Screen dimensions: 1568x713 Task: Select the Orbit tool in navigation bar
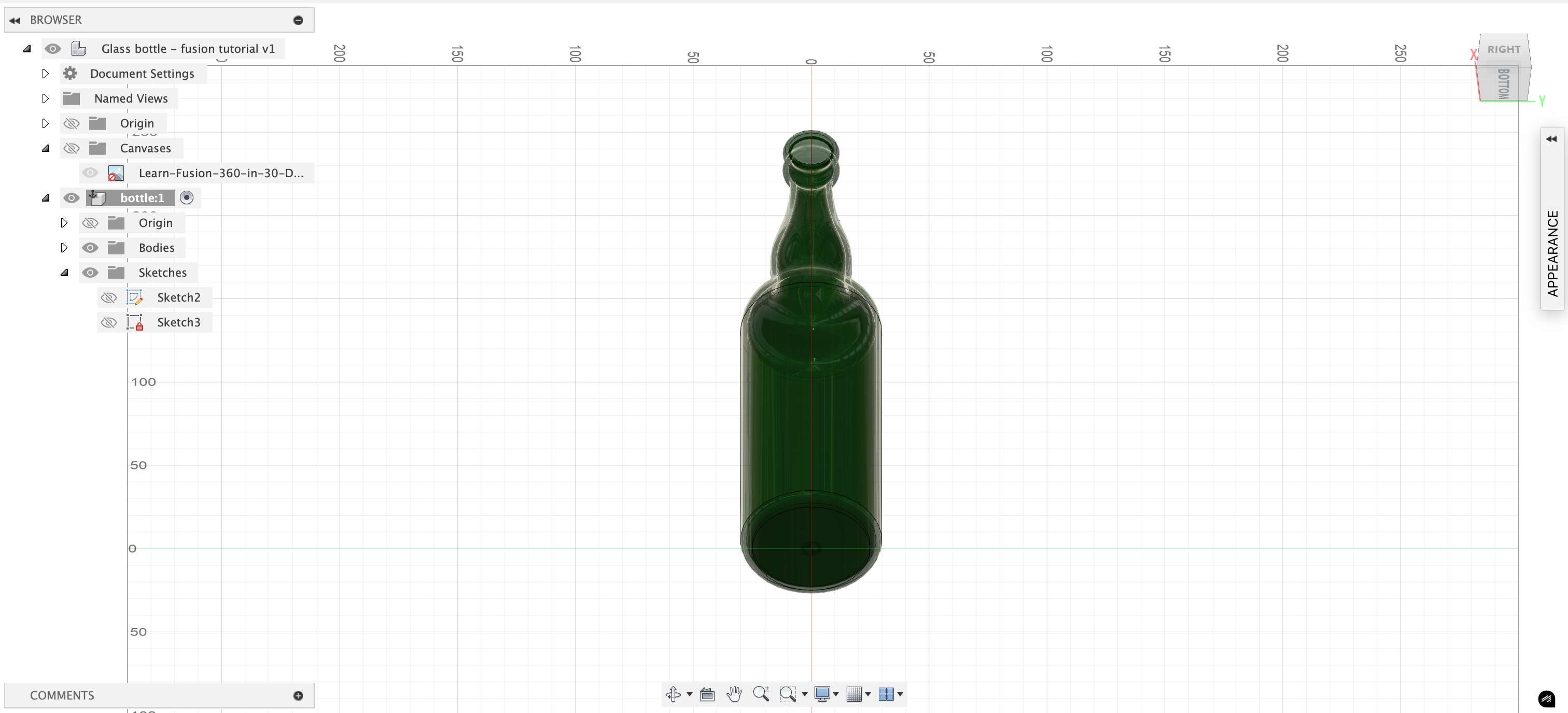tap(673, 694)
